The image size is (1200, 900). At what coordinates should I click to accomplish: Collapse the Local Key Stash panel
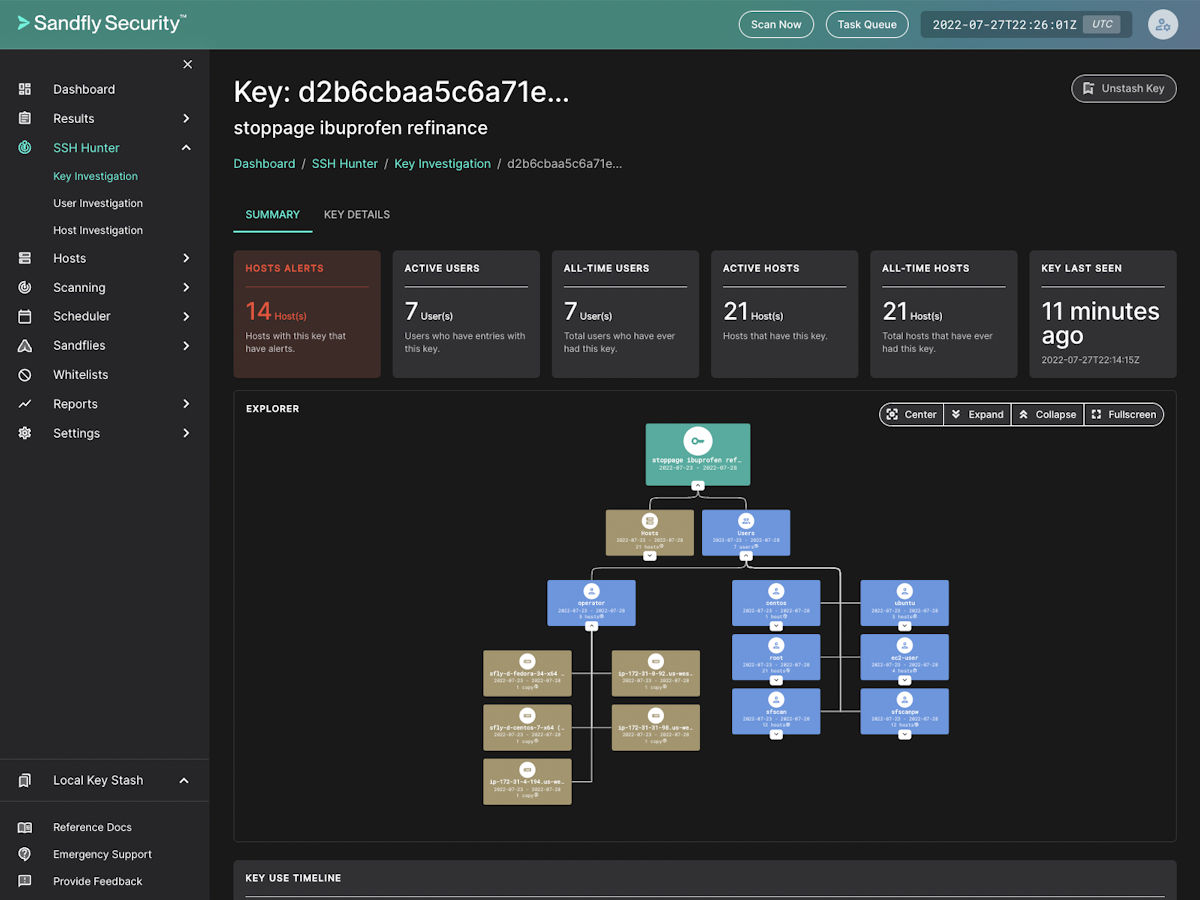pos(183,780)
